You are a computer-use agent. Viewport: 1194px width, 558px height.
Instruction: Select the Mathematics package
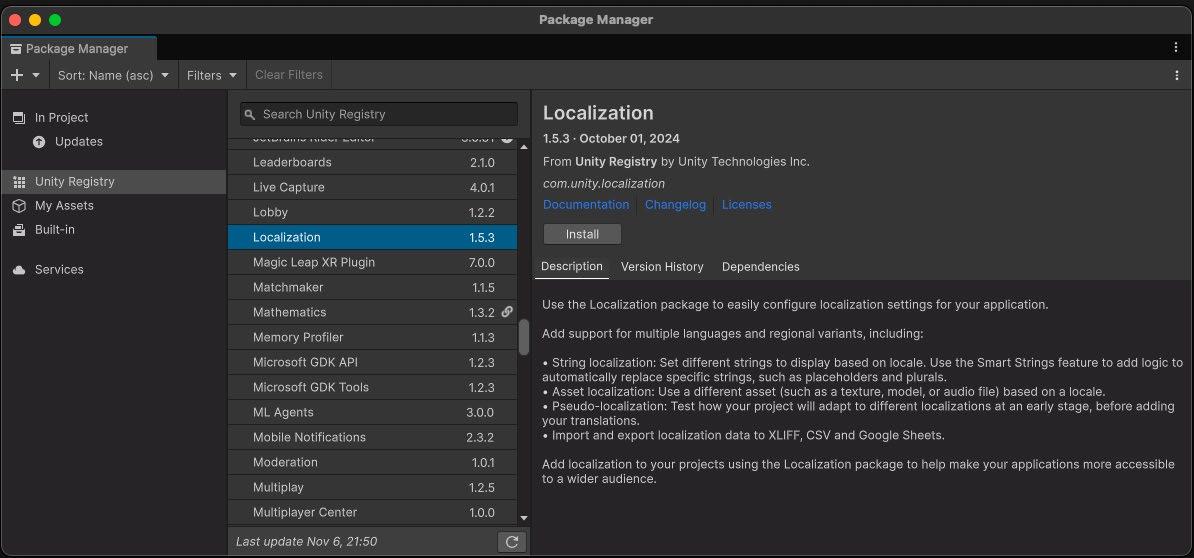click(372, 312)
